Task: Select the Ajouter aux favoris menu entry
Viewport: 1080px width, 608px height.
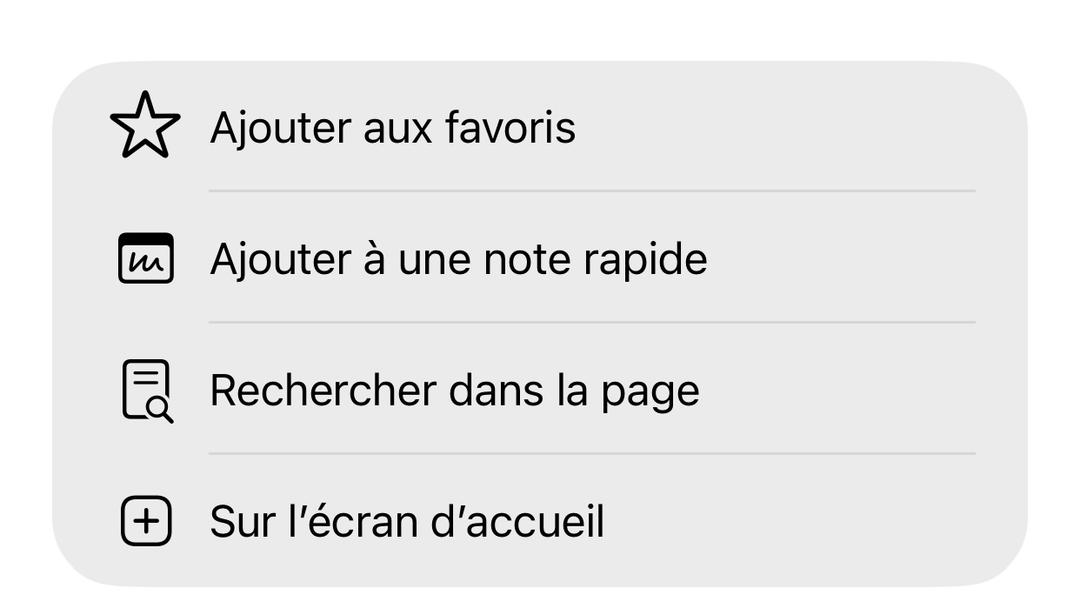Action: 390,127
